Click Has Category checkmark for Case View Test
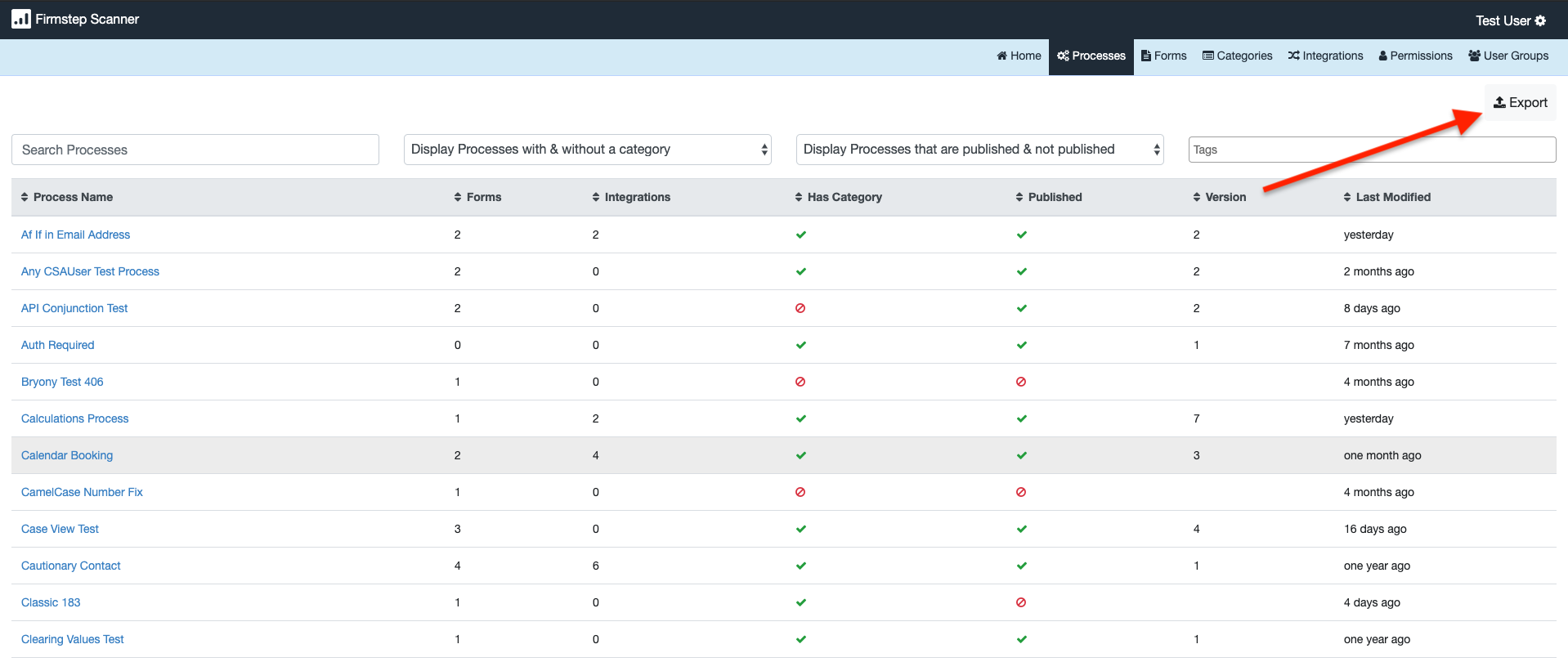1568x671 pixels. [x=801, y=529]
